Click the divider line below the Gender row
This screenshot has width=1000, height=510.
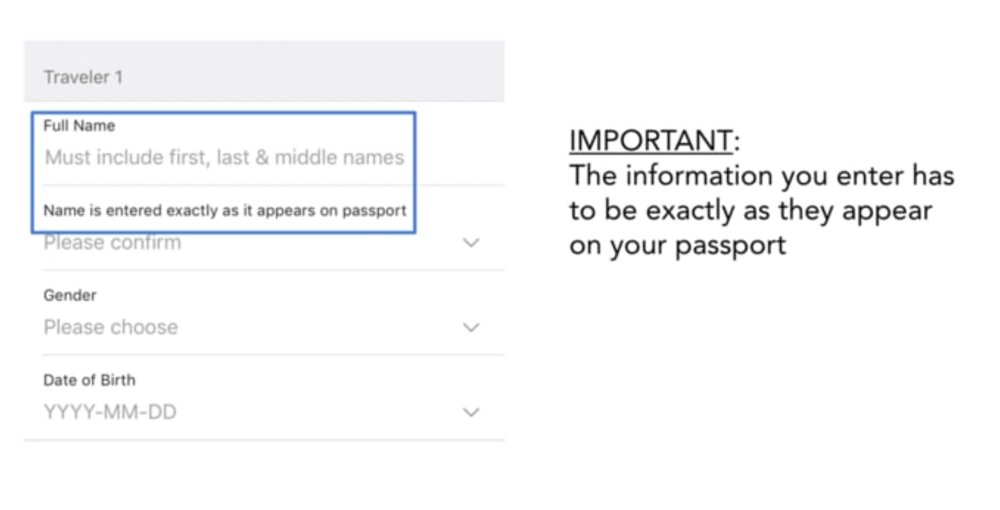pyautogui.click(x=264, y=355)
